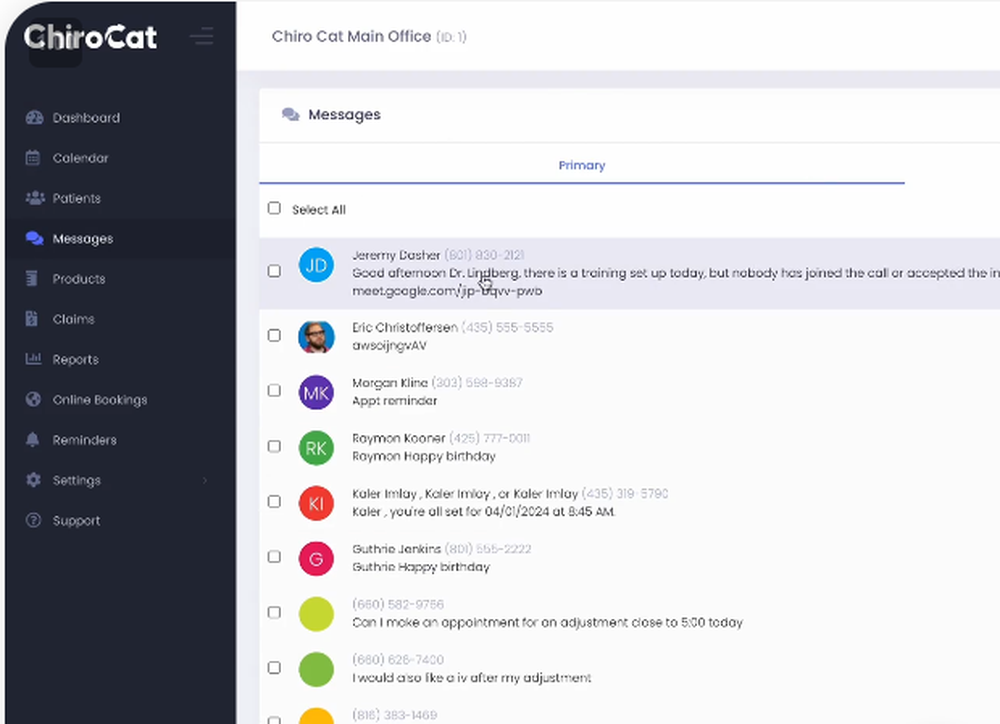Tick the checkbox for Jeremy Dasher message
The image size is (1000, 724).
click(274, 271)
